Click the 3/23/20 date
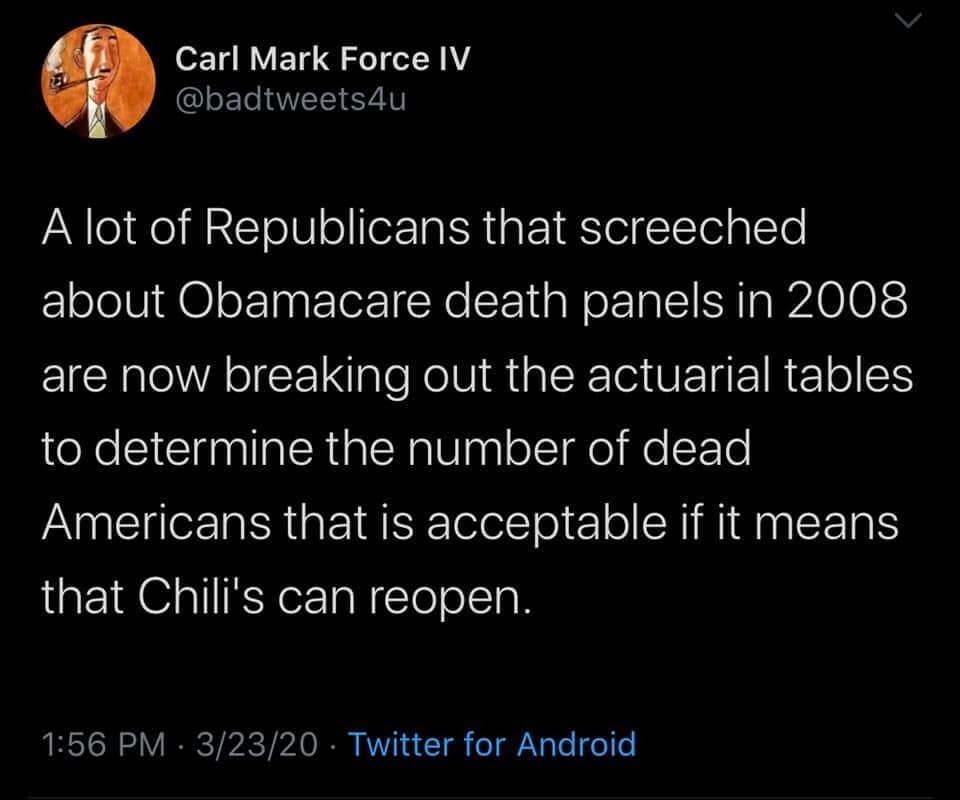Image resolution: width=960 pixels, height=800 pixels. [260, 744]
